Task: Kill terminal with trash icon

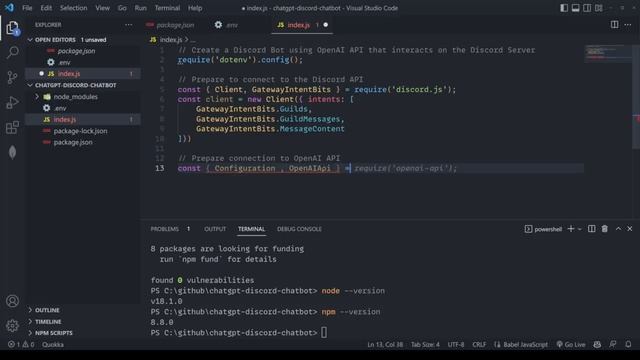Action: click(x=604, y=229)
